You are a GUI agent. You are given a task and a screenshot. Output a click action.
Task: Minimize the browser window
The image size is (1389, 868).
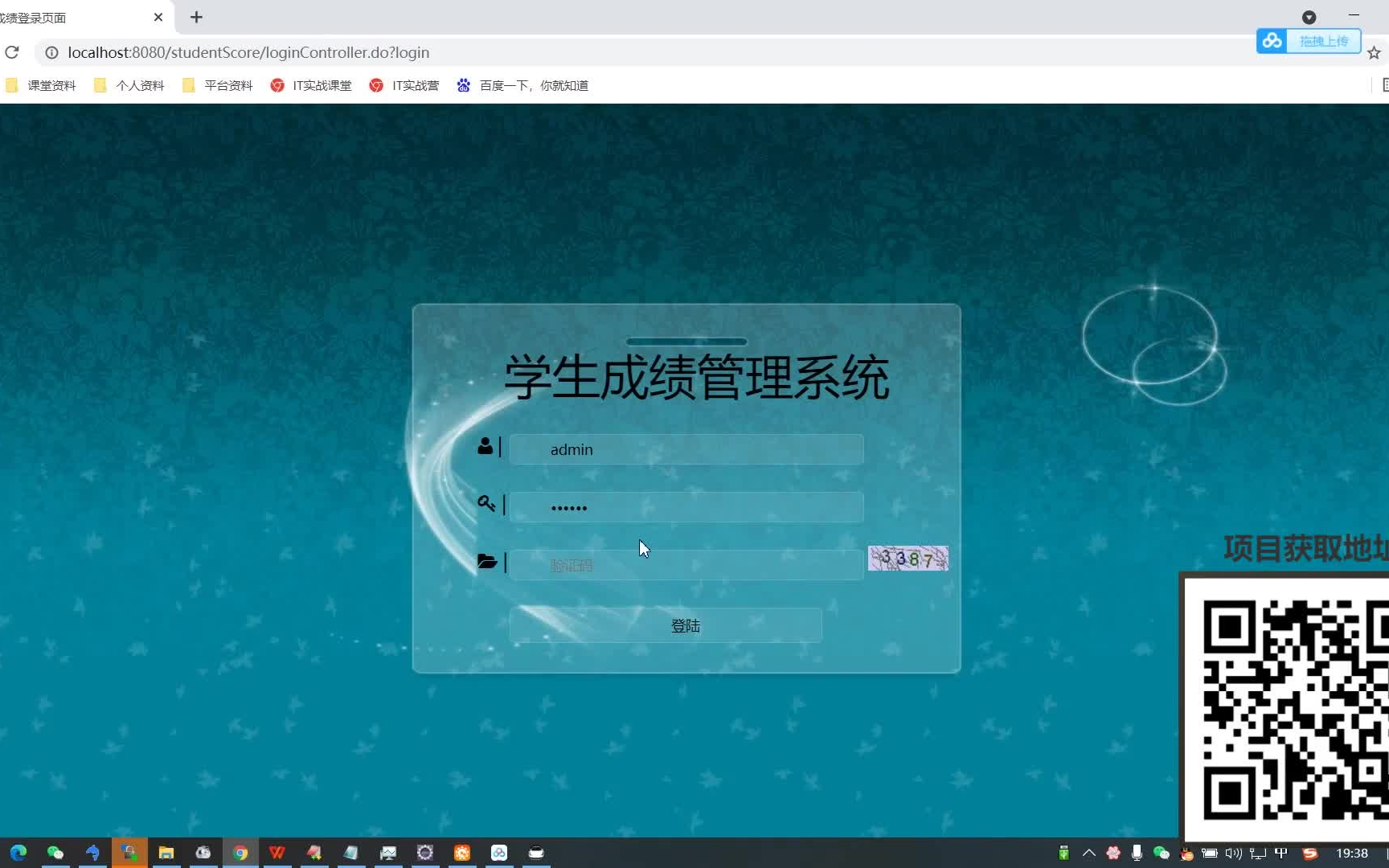coord(1354,15)
